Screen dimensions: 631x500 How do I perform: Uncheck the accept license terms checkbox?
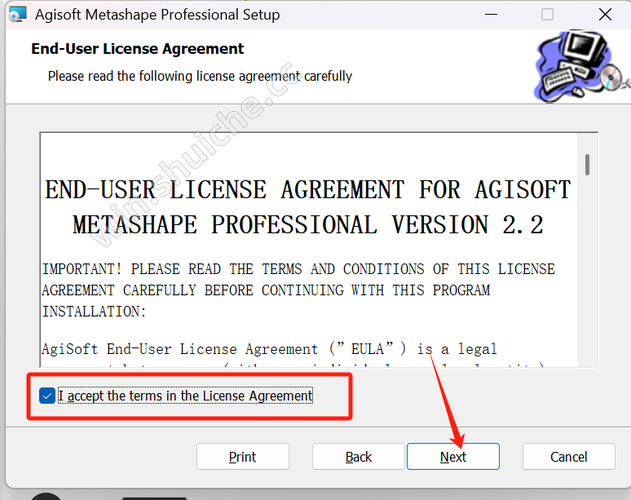47,396
